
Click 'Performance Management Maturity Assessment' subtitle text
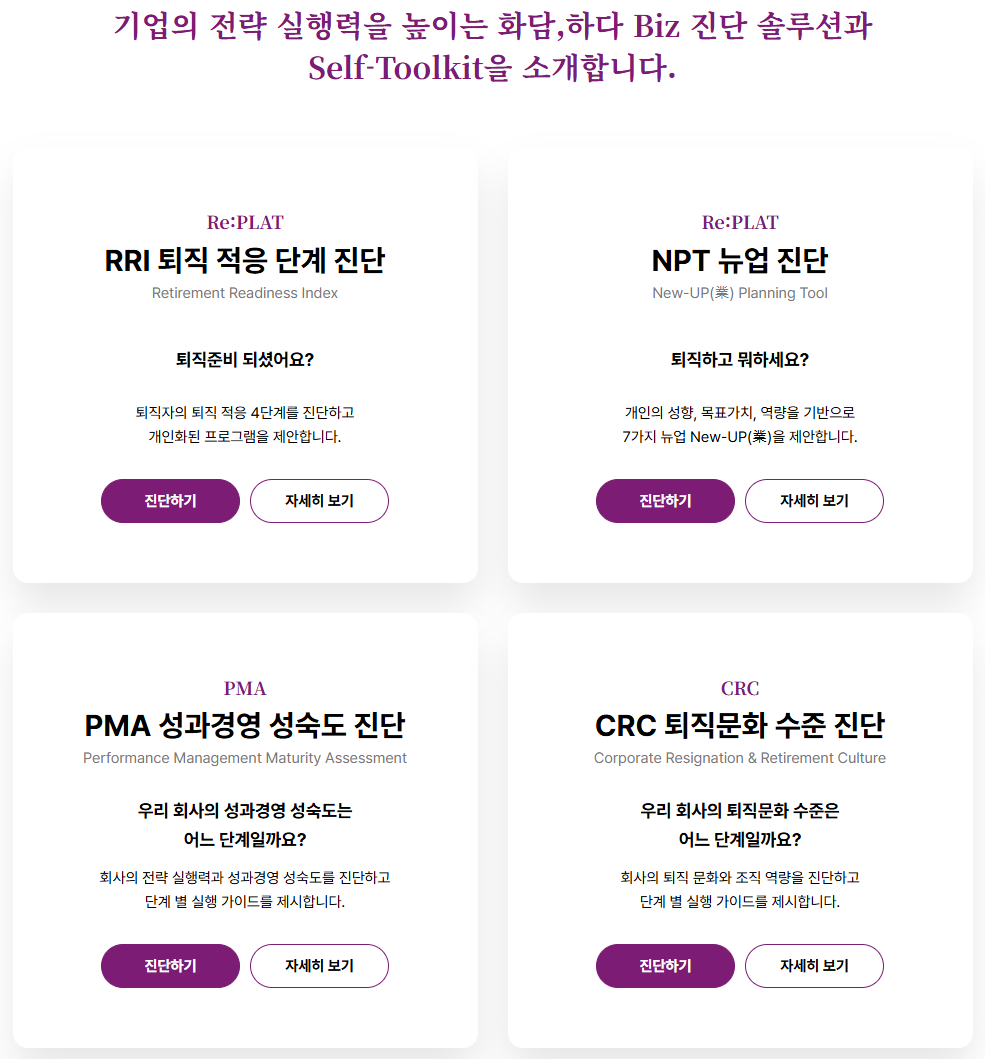point(245,758)
